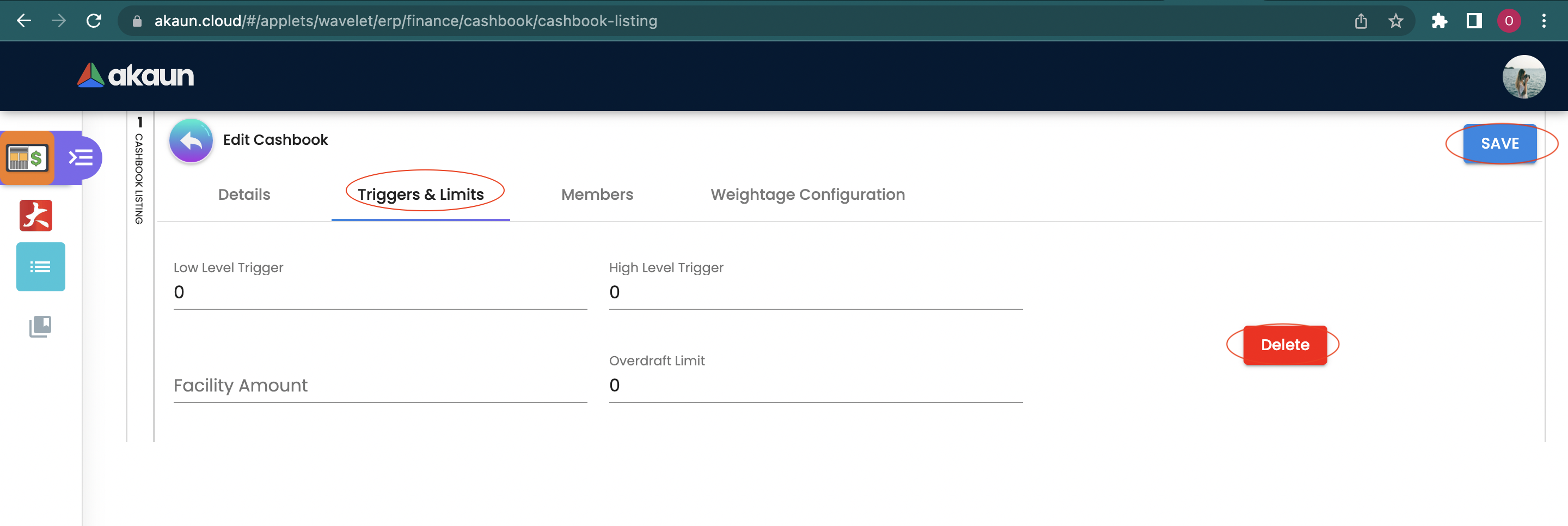This screenshot has height=526, width=1568.
Task: Open the user profile avatar
Action: click(1523, 77)
